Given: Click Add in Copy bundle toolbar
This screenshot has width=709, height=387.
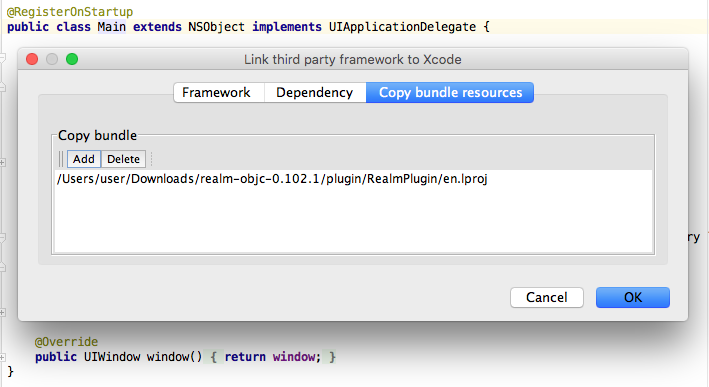Looking at the screenshot, I should (x=84, y=159).
